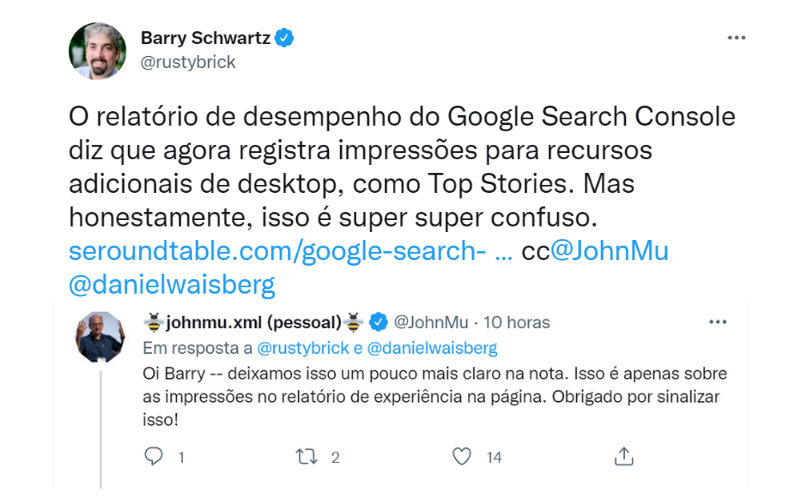Click Barry Schwartz's verified badge
Viewport: 800px width, 500px height.
pyautogui.click(x=285, y=39)
